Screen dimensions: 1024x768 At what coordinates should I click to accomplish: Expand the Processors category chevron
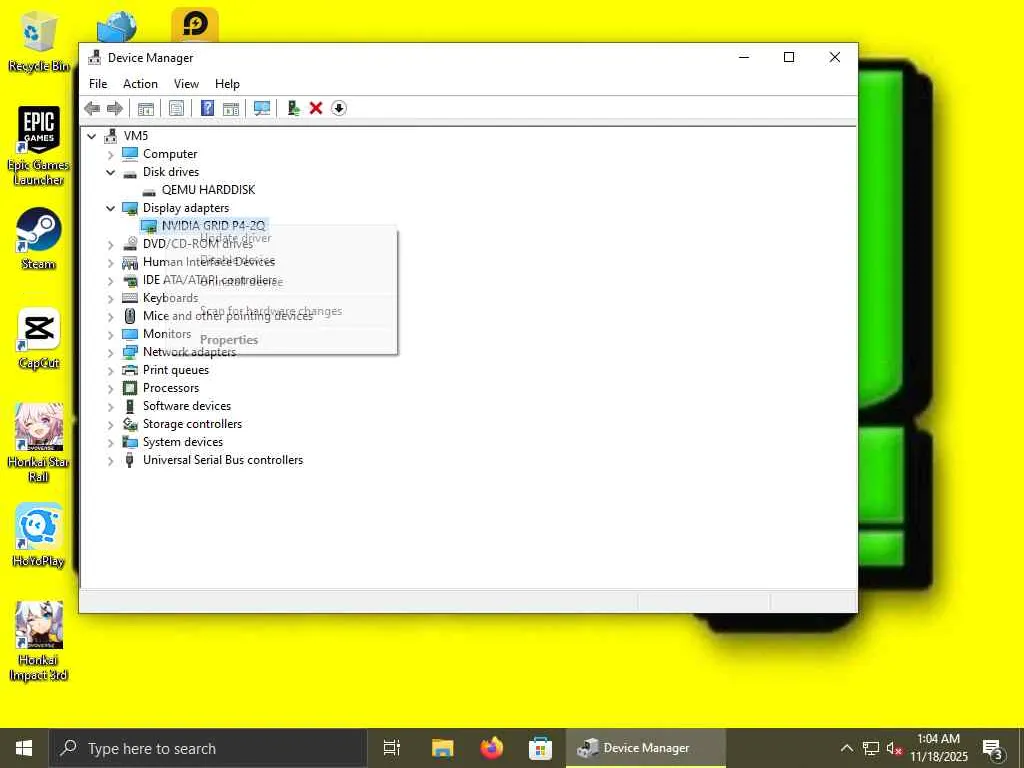[x=110, y=388]
